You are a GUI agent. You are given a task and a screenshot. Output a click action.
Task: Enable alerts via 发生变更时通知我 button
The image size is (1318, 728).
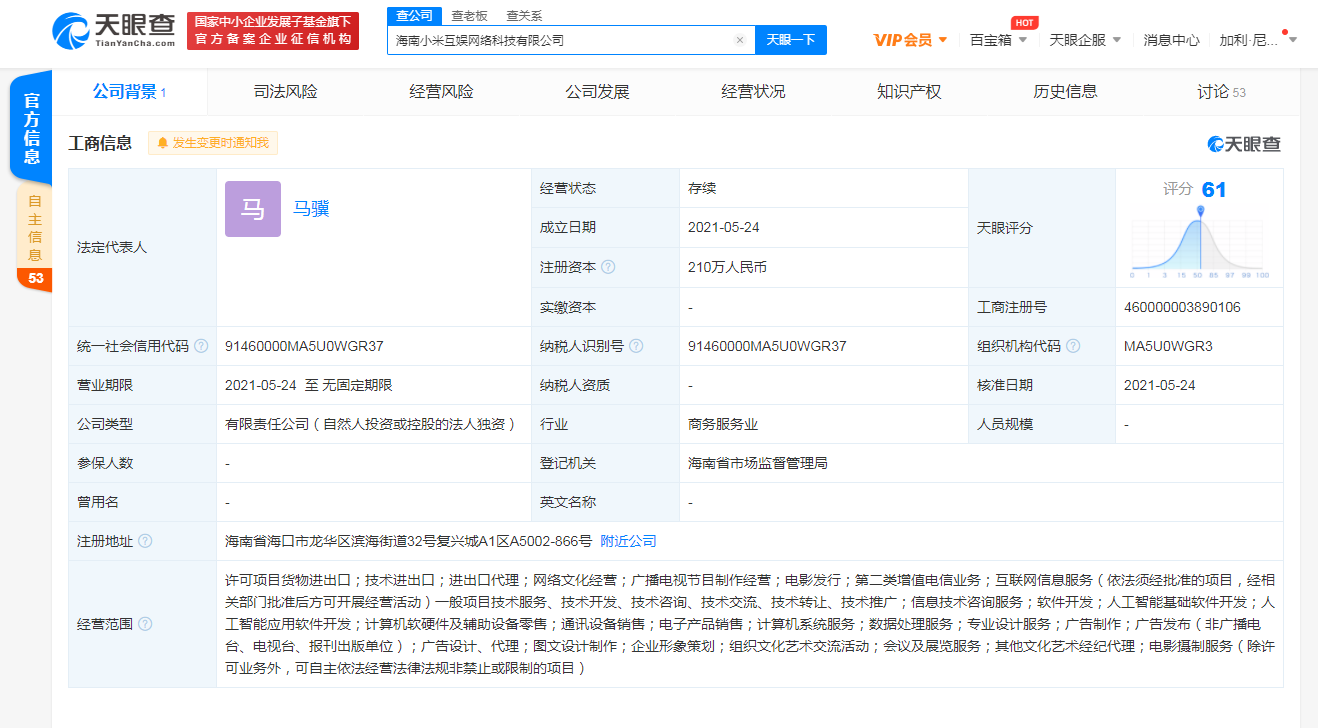pyautogui.click(x=211, y=143)
